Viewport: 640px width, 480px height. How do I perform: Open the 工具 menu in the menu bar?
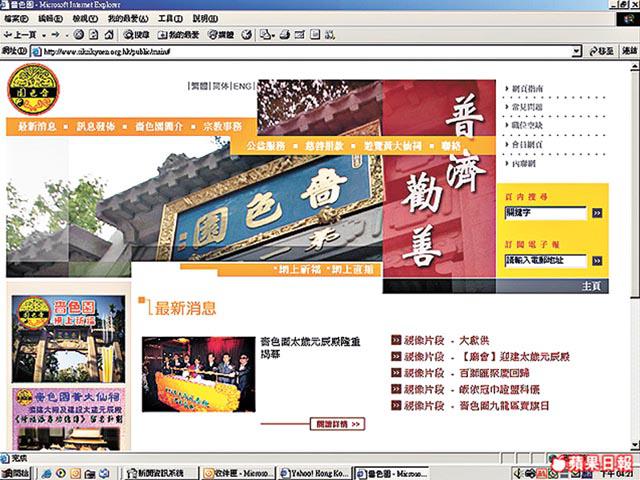point(170,18)
